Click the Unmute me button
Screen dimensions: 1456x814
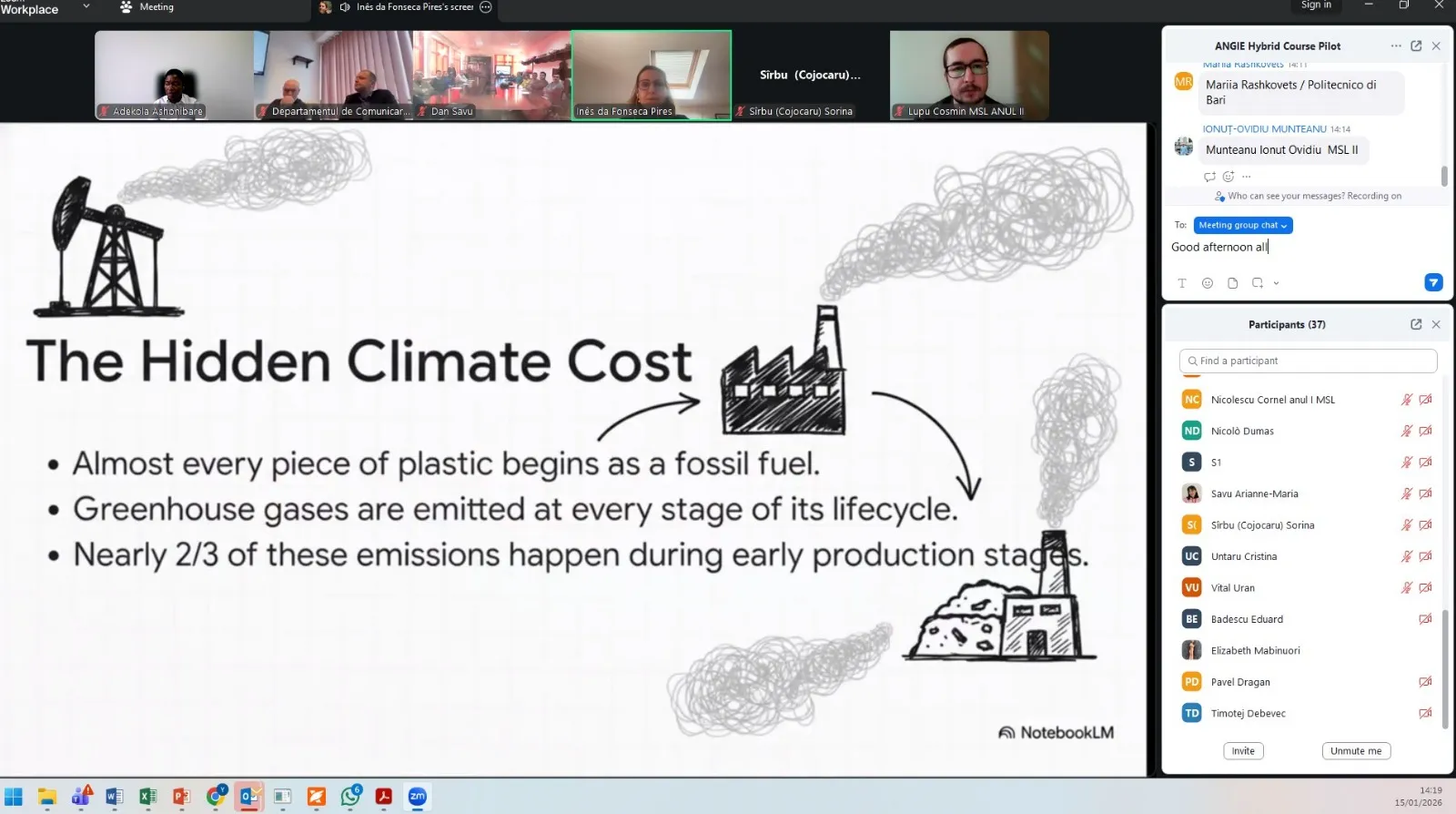click(1355, 751)
